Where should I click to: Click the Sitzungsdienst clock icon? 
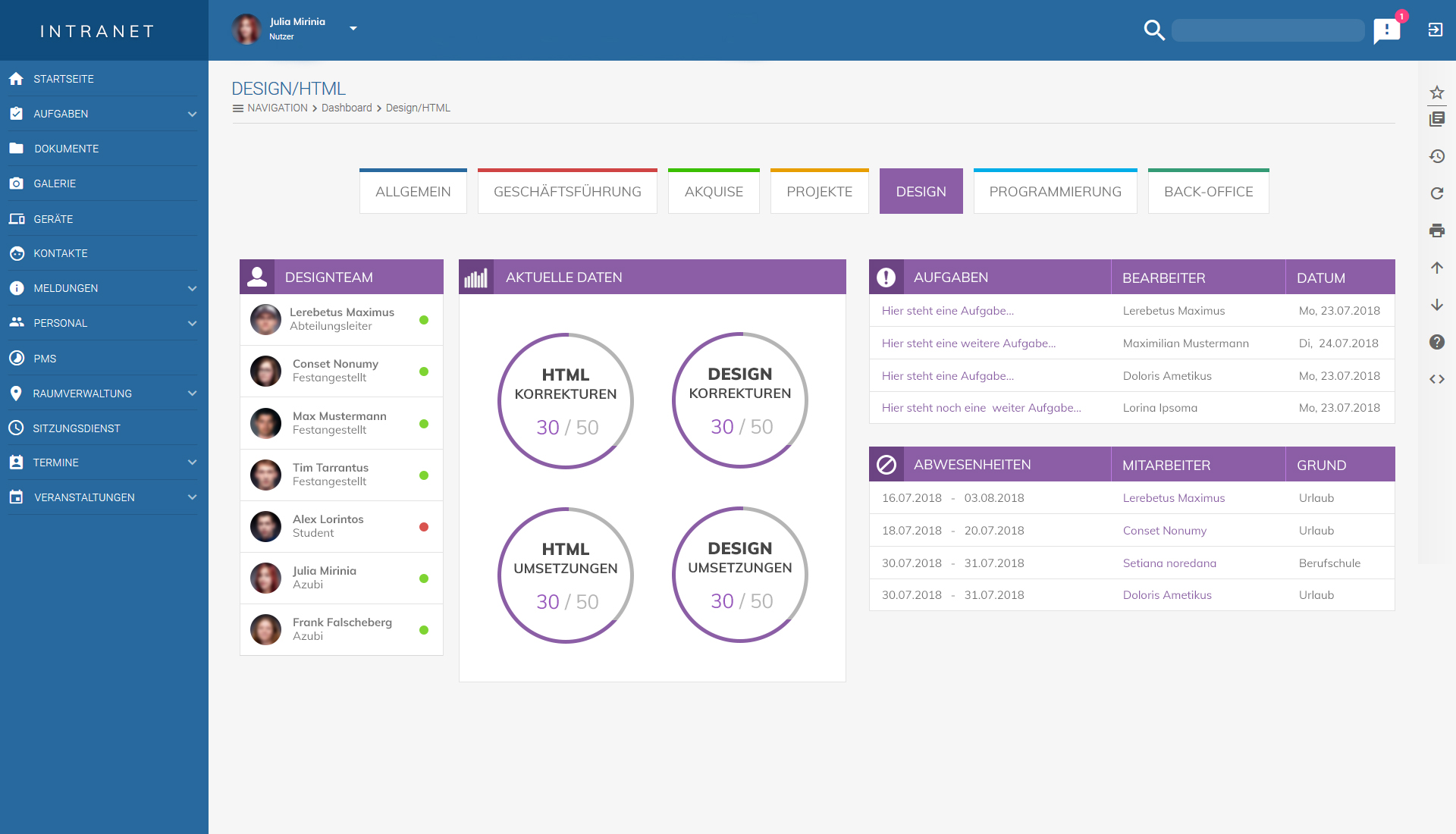[16, 428]
